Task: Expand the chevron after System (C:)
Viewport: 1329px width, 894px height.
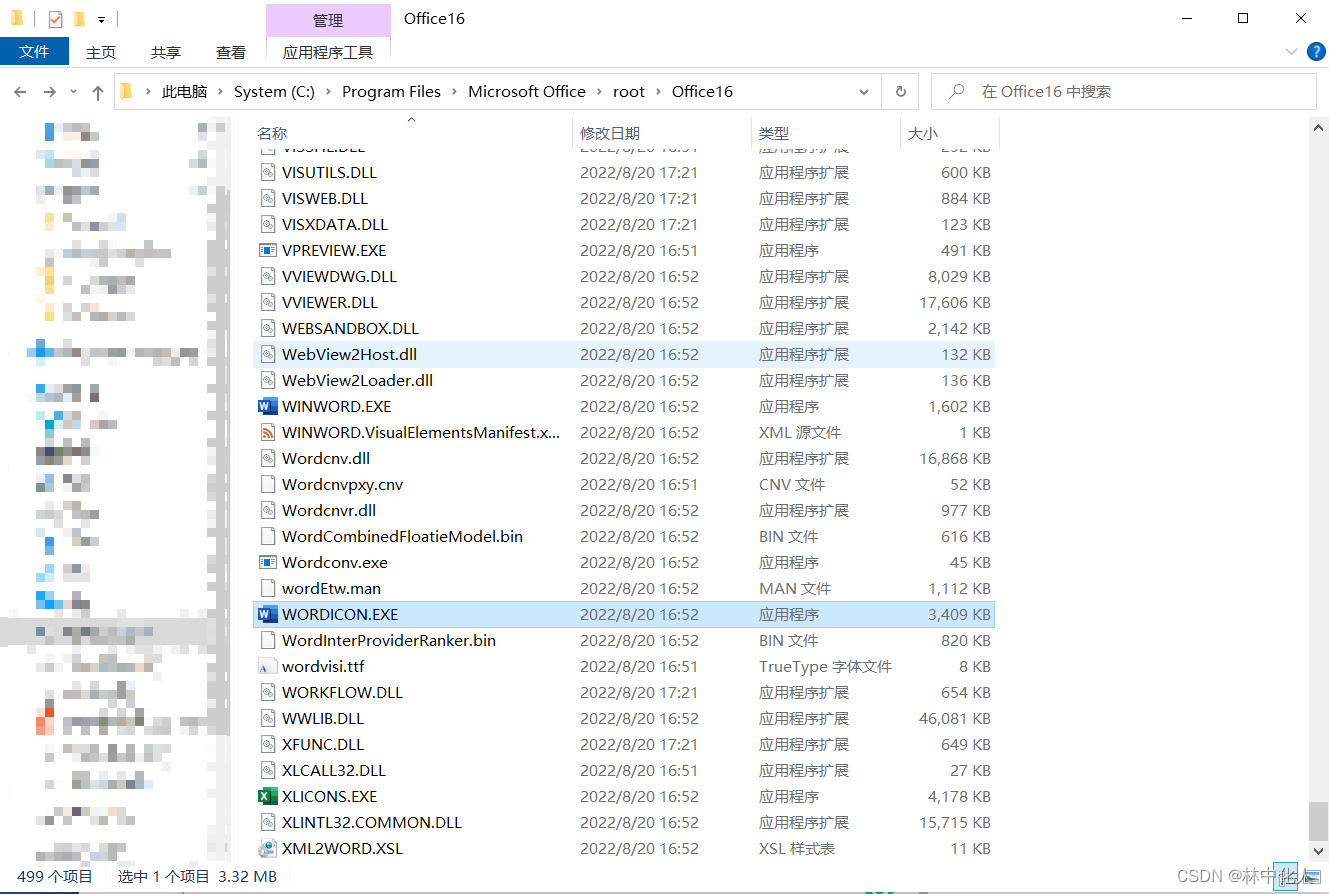Action: click(x=328, y=91)
